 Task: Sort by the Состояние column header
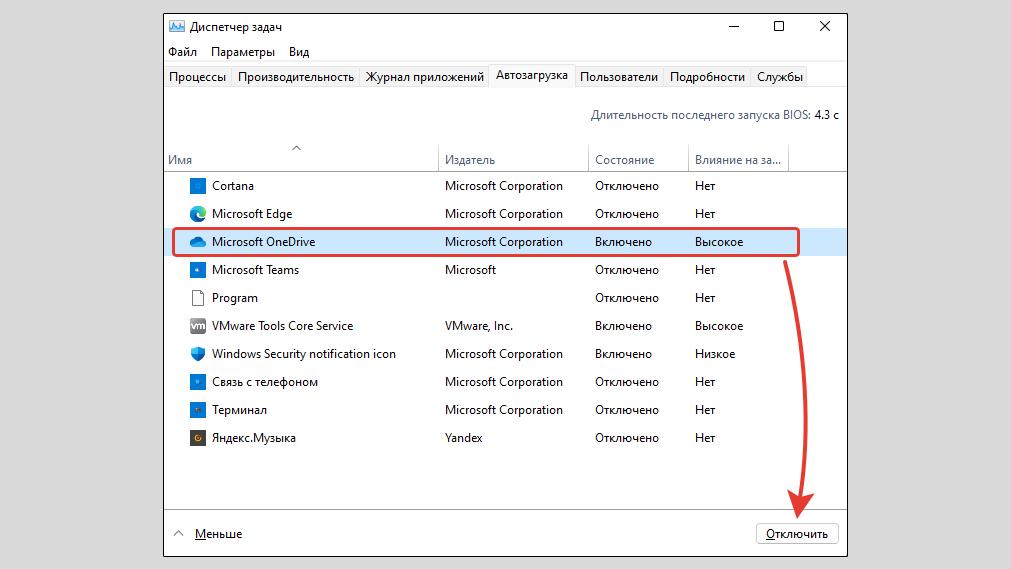638,159
